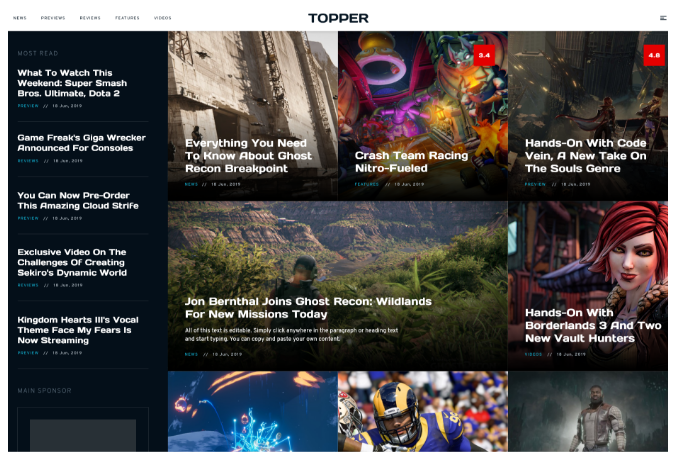Click Reviews tag under Giga Wrecker article
The width and height of the screenshot is (677, 461).
coord(28,161)
